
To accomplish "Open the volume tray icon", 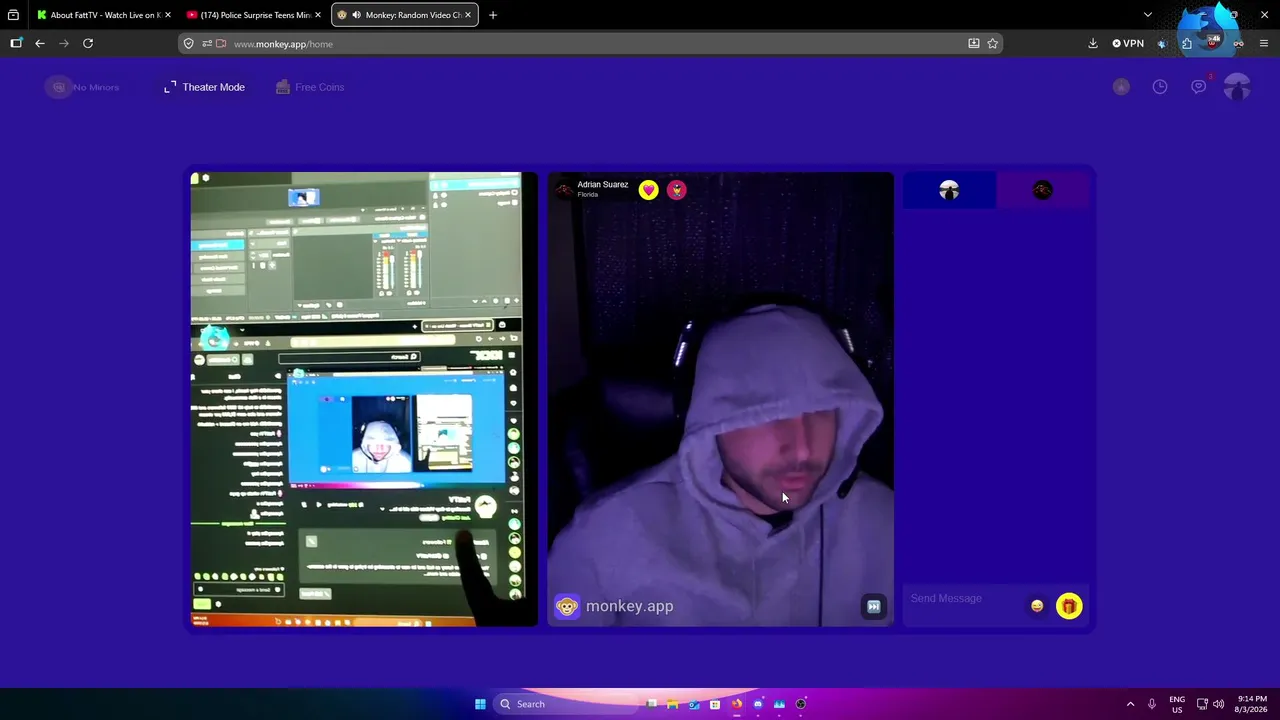I will [1218, 704].
